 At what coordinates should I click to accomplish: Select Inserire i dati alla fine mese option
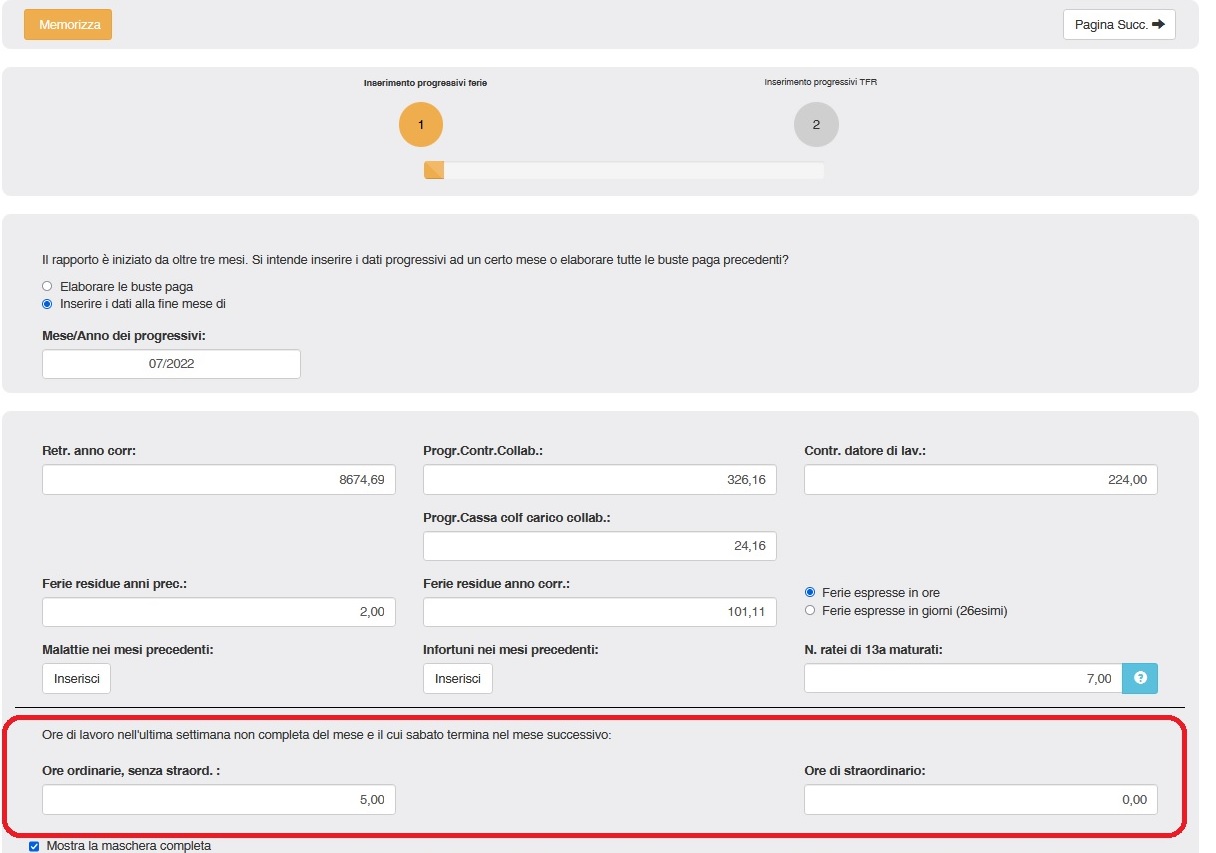click(47, 304)
